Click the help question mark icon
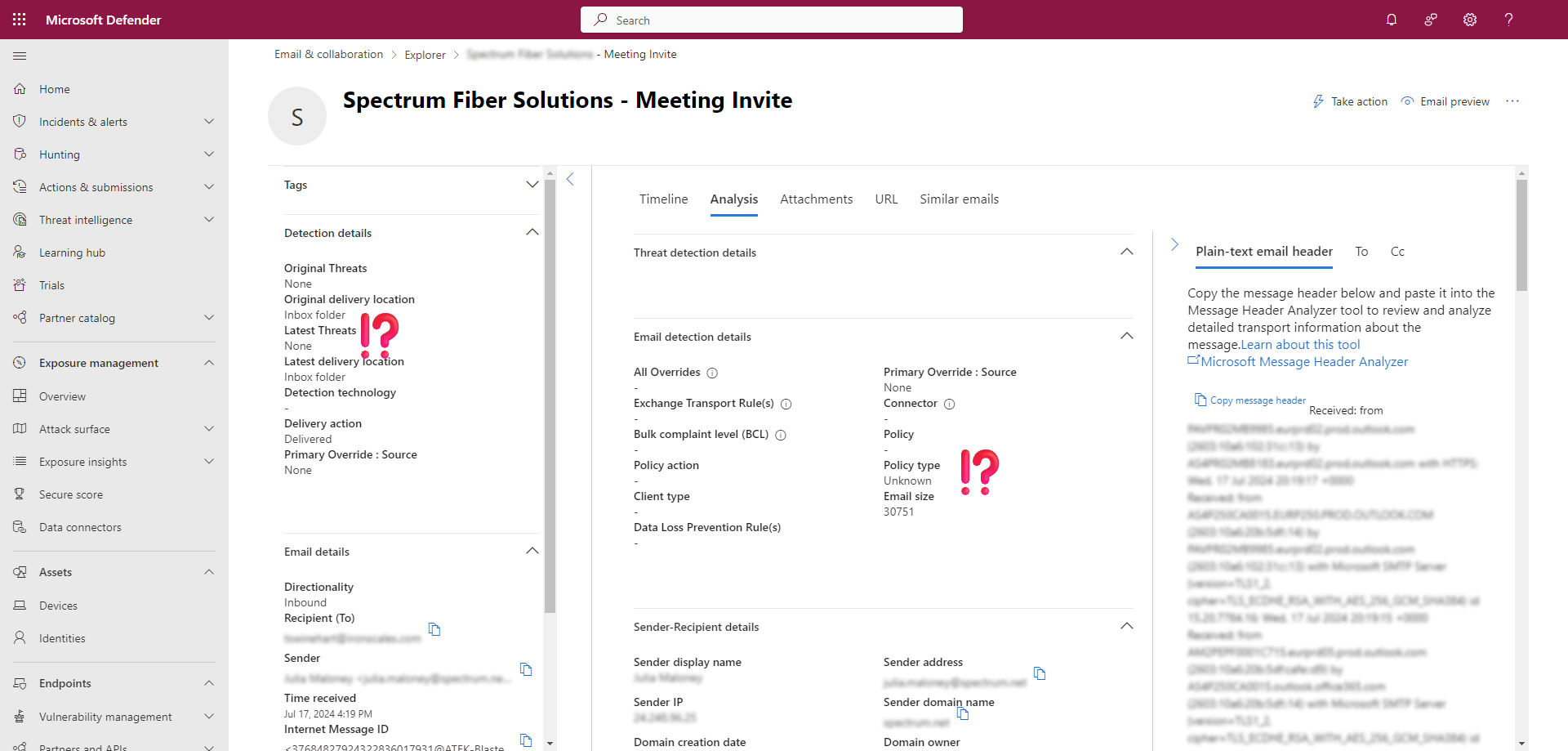 [1508, 20]
